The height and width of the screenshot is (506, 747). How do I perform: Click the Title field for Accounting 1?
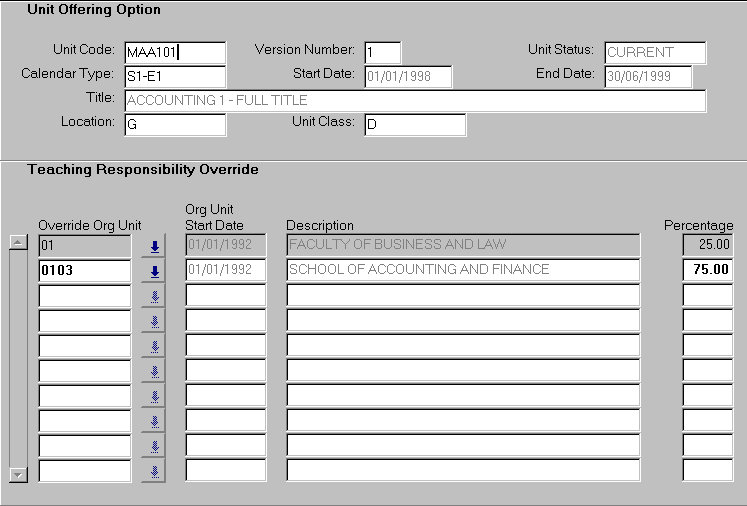coord(415,100)
